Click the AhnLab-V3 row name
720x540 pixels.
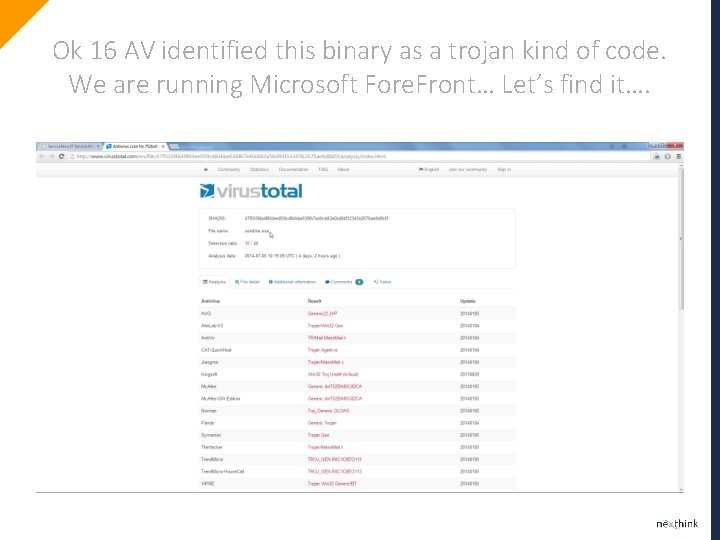click(212, 326)
